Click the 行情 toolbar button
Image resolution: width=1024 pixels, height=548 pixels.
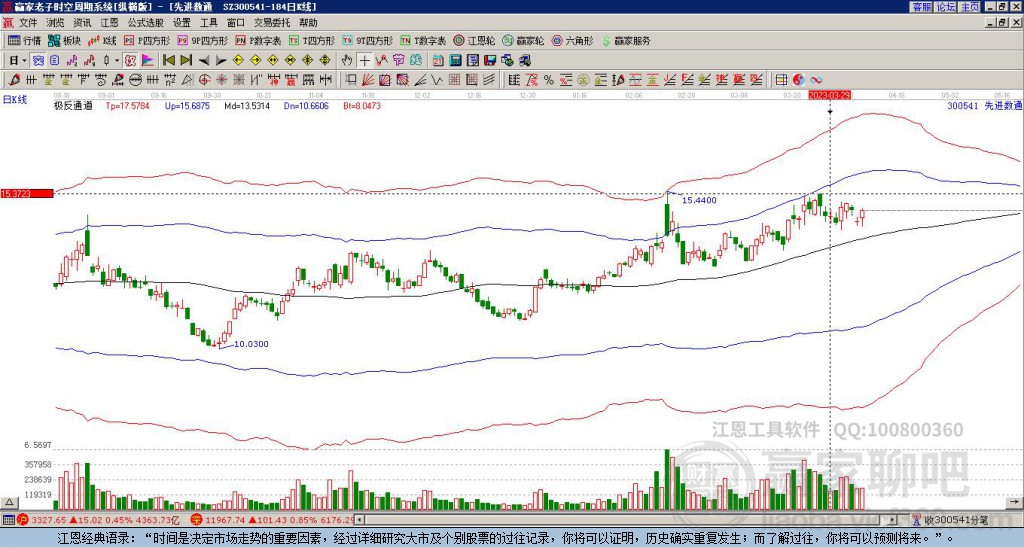pyautogui.click(x=24, y=40)
